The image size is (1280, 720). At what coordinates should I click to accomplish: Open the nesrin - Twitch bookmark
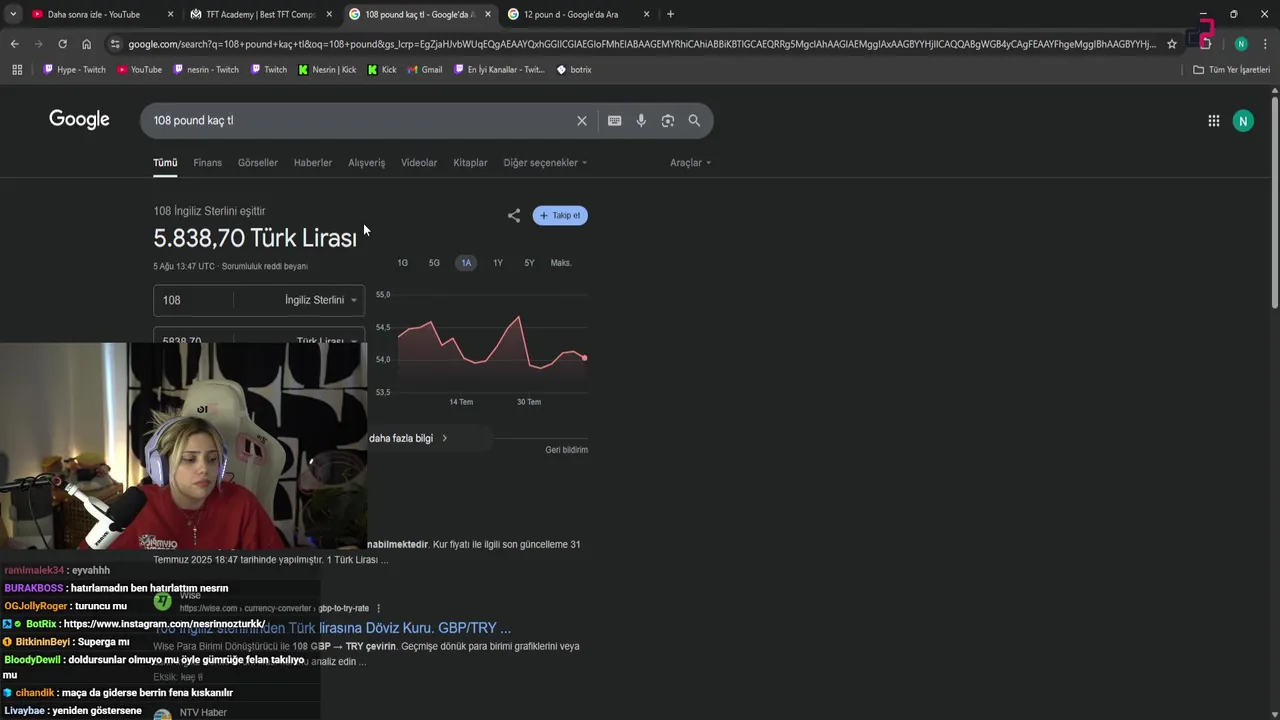(206, 70)
